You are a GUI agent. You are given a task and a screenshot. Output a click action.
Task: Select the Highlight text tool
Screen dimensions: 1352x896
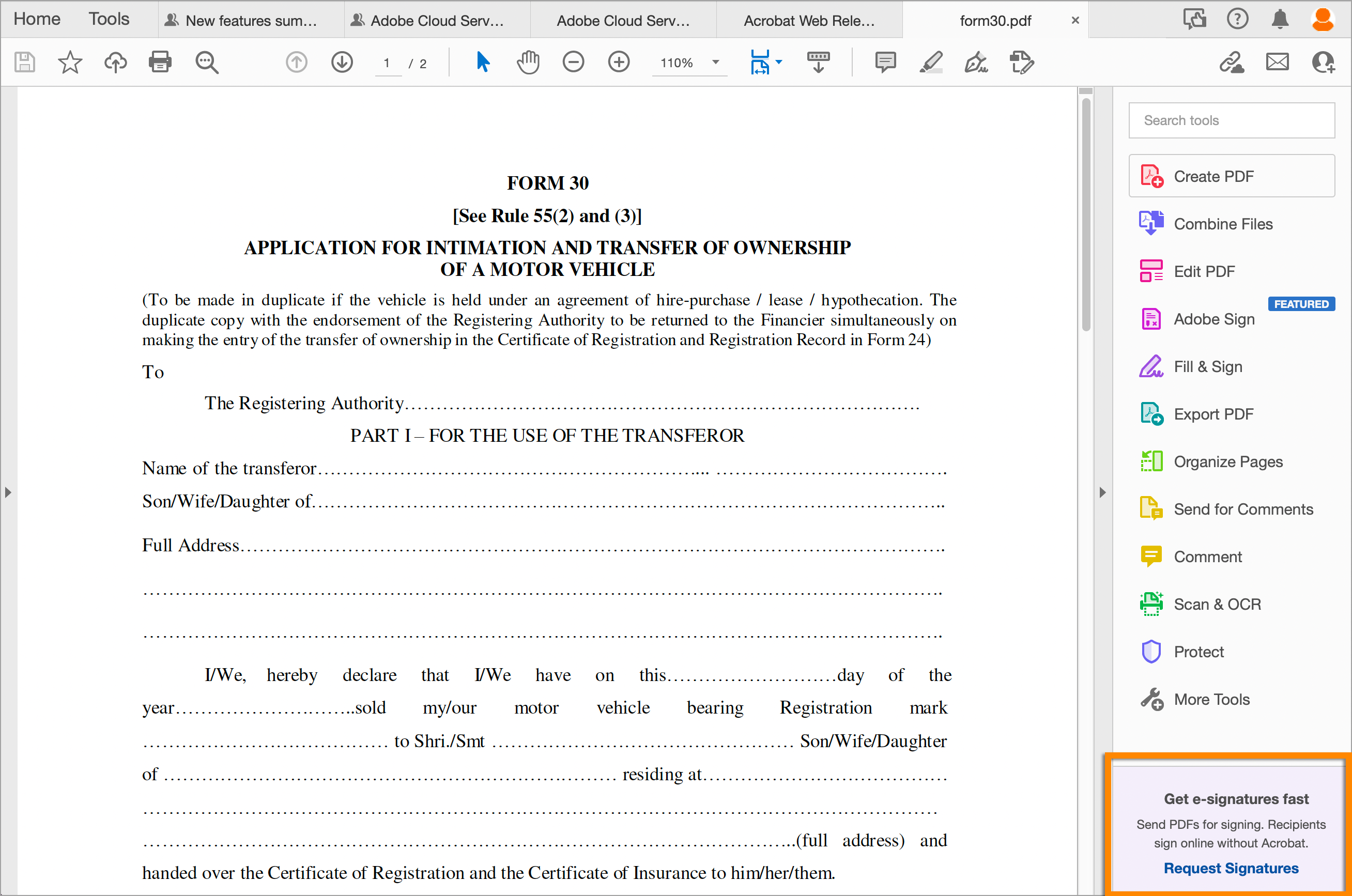(x=930, y=63)
